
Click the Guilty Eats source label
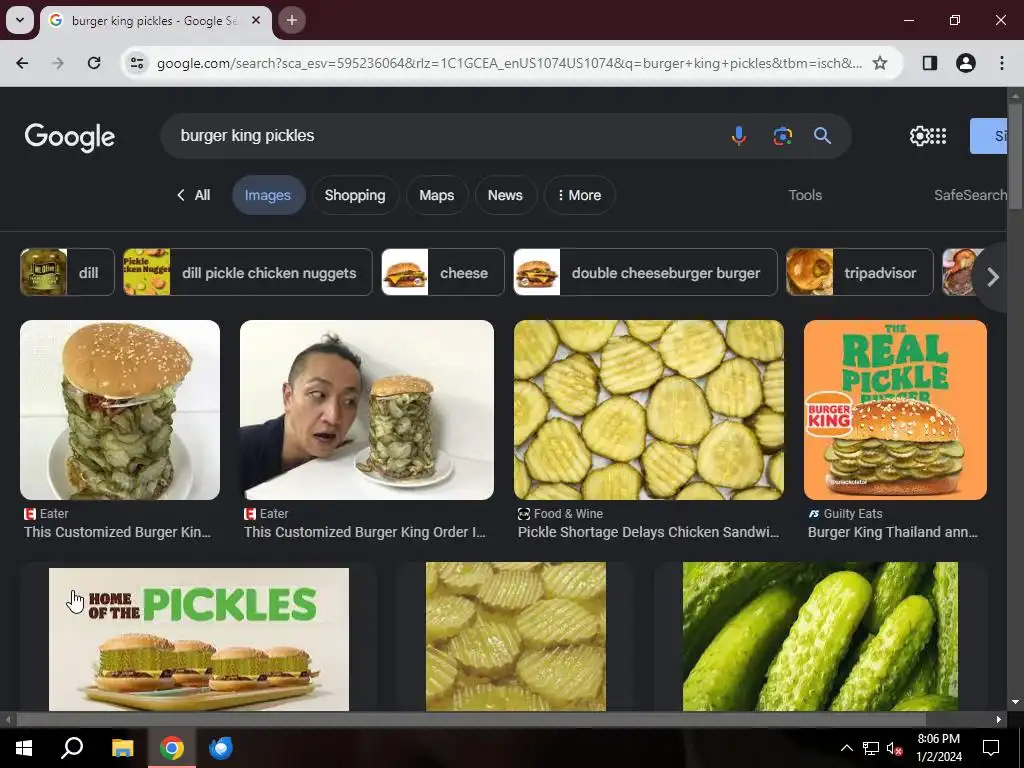point(853,514)
